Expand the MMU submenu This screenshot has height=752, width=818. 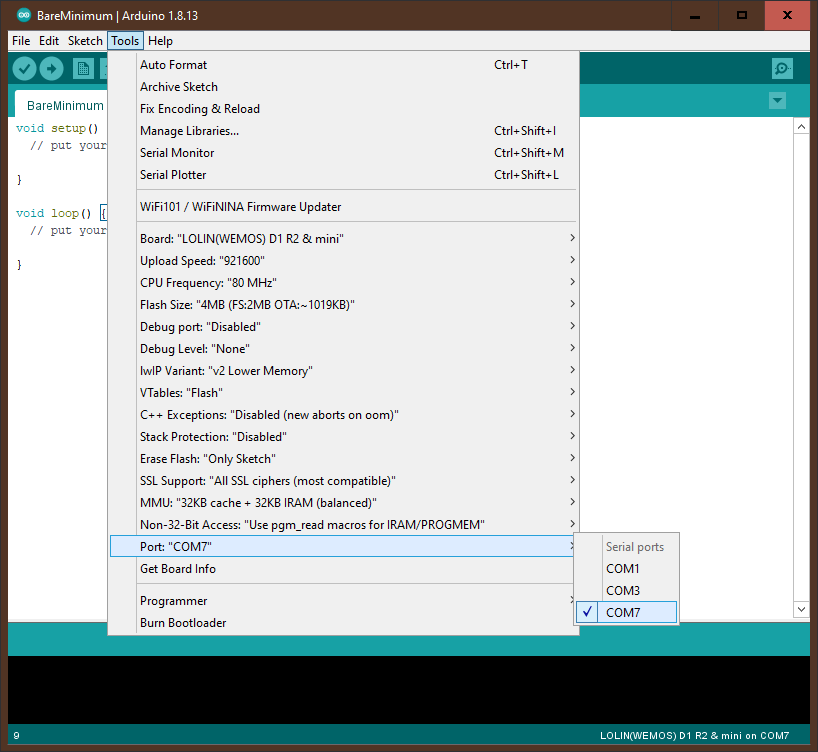tap(343, 503)
